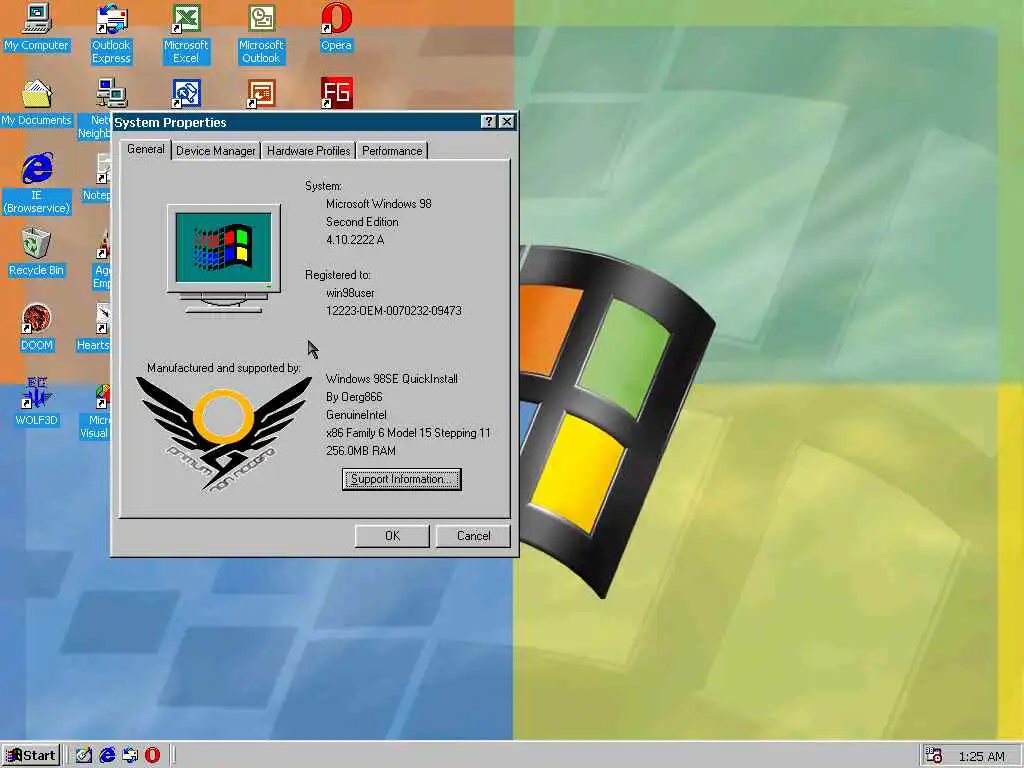The image size is (1024, 768).
Task: Open the Performance tab
Action: pyautogui.click(x=392, y=151)
